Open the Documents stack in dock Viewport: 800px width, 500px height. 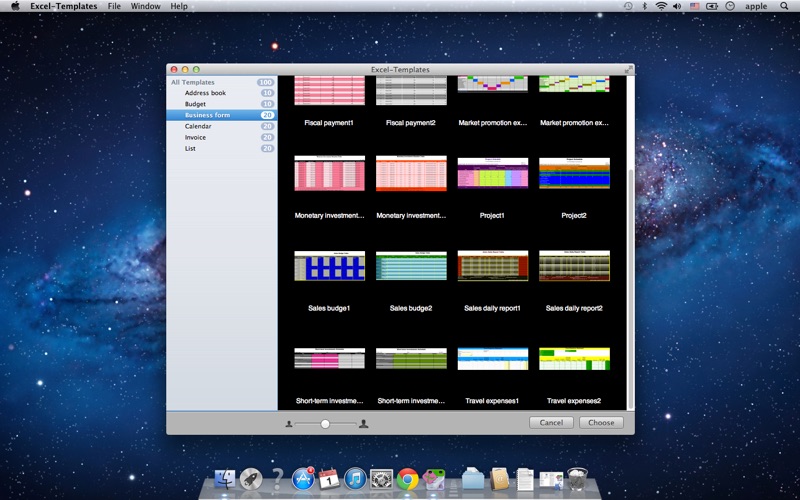[x=525, y=479]
